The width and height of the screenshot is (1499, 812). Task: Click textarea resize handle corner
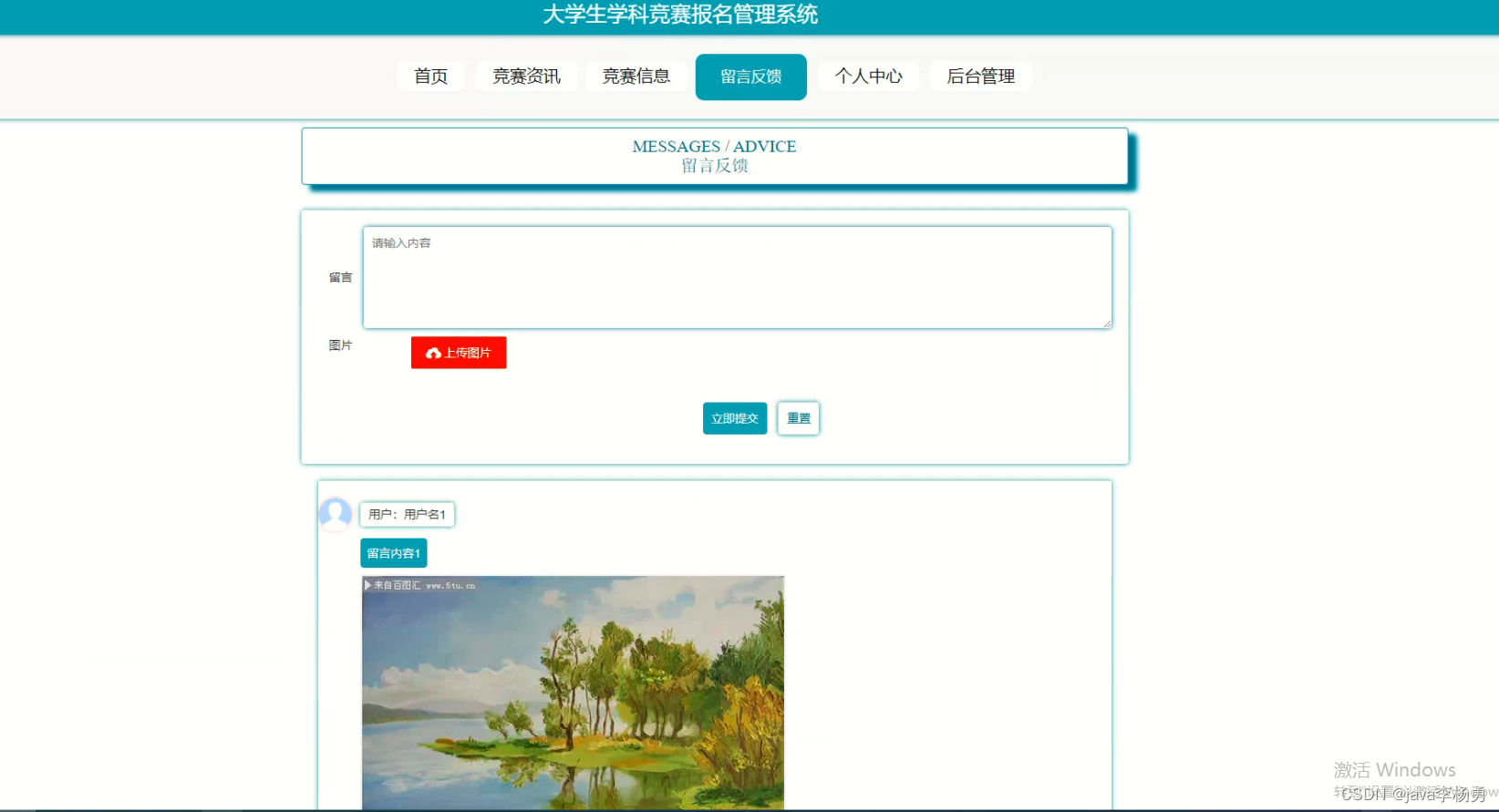coord(1107,324)
